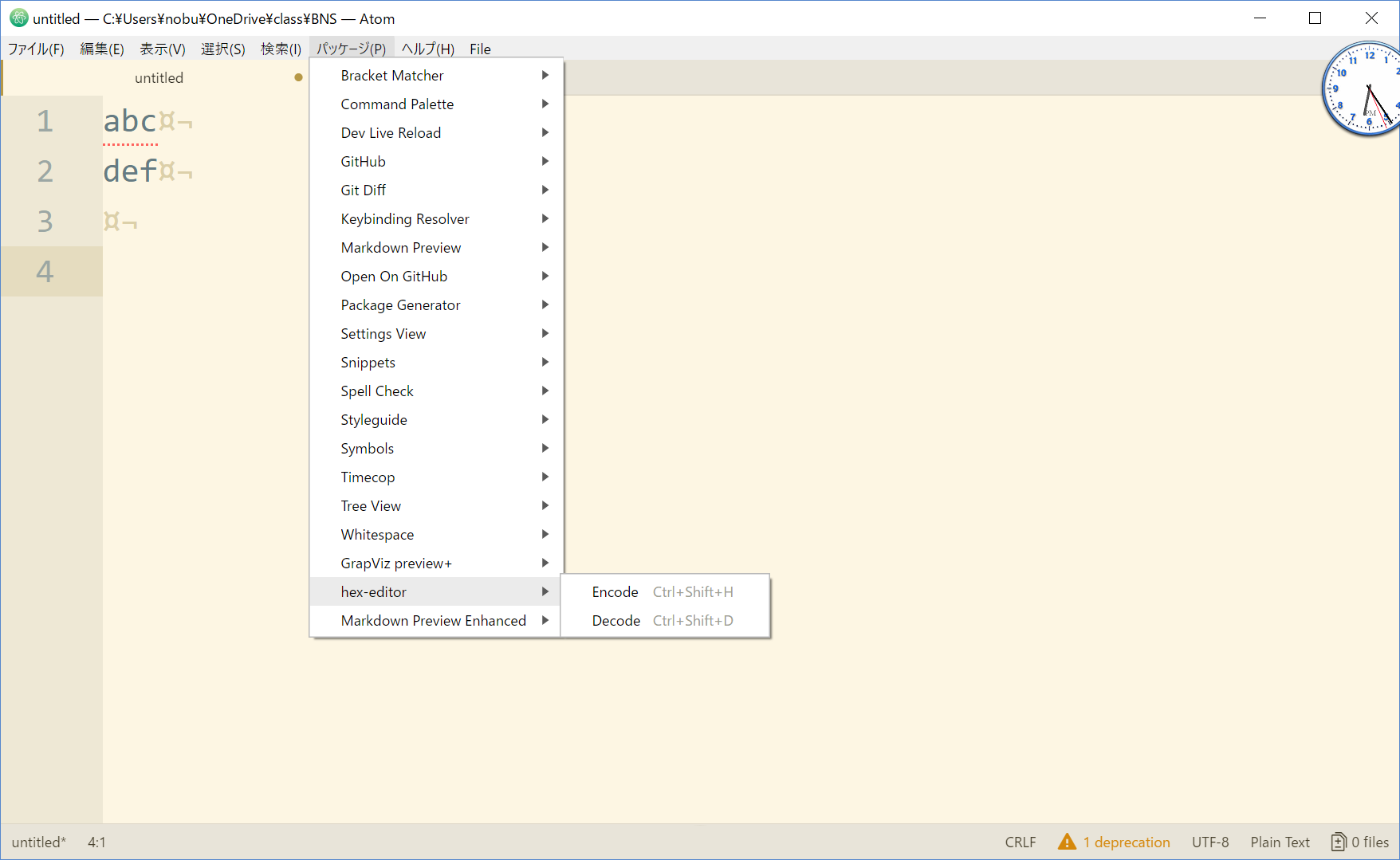
Task: Click untitled* file name in status bar
Action: pos(39,842)
